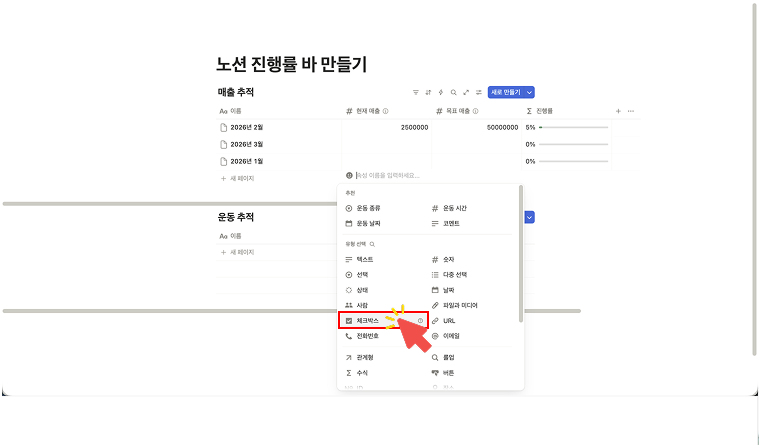Click the 목표 매출 column header
Image resolution: width=760 pixels, height=445 pixels.
click(x=457, y=111)
